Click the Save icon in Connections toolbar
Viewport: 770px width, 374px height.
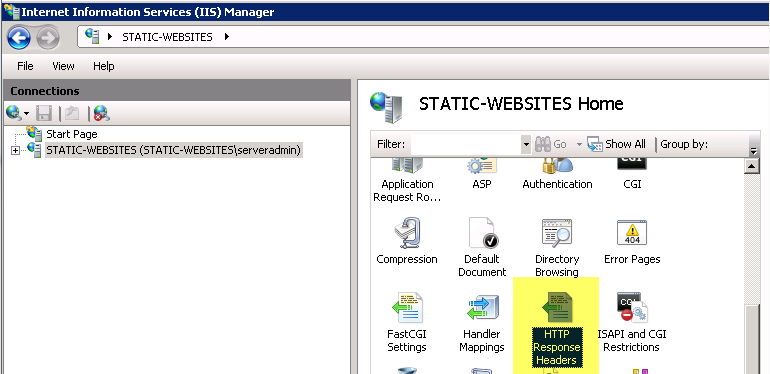point(44,114)
